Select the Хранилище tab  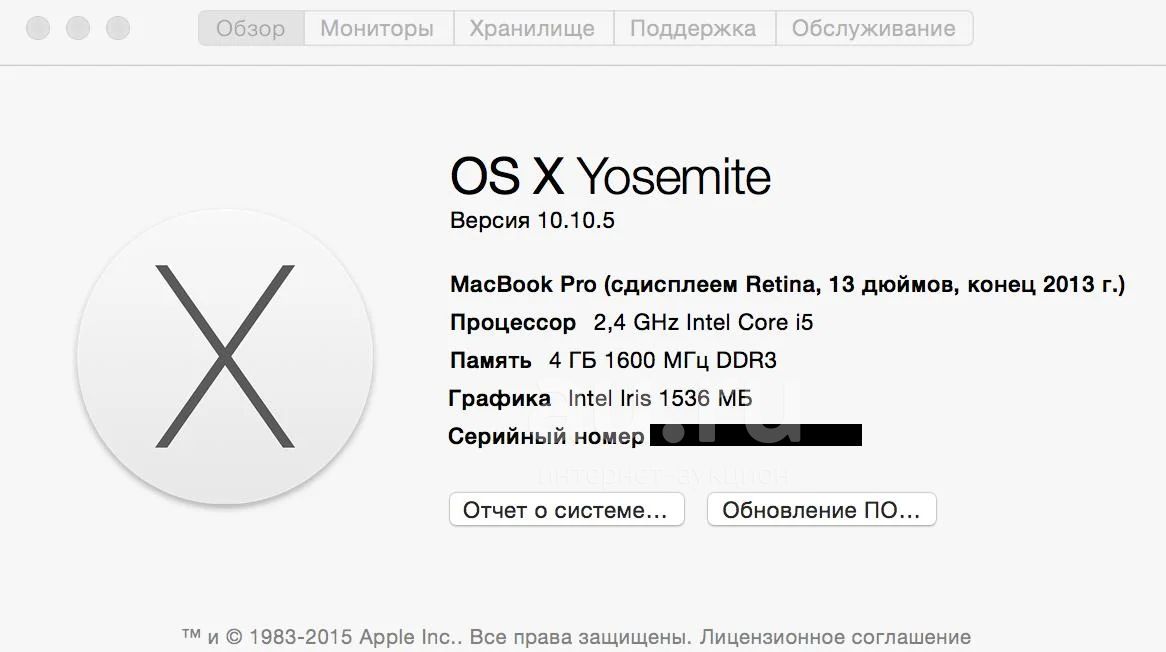click(x=532, y=28)
